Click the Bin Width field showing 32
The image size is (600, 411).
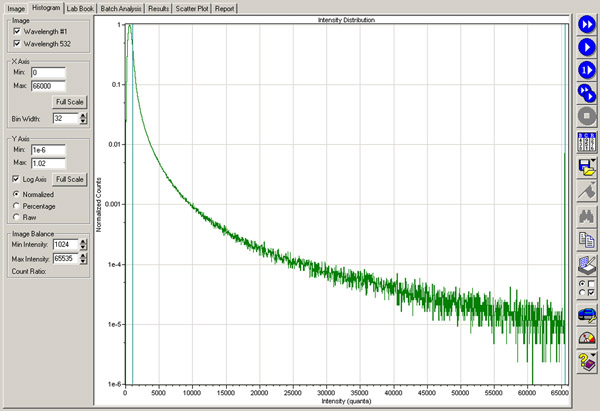[66, 118]
